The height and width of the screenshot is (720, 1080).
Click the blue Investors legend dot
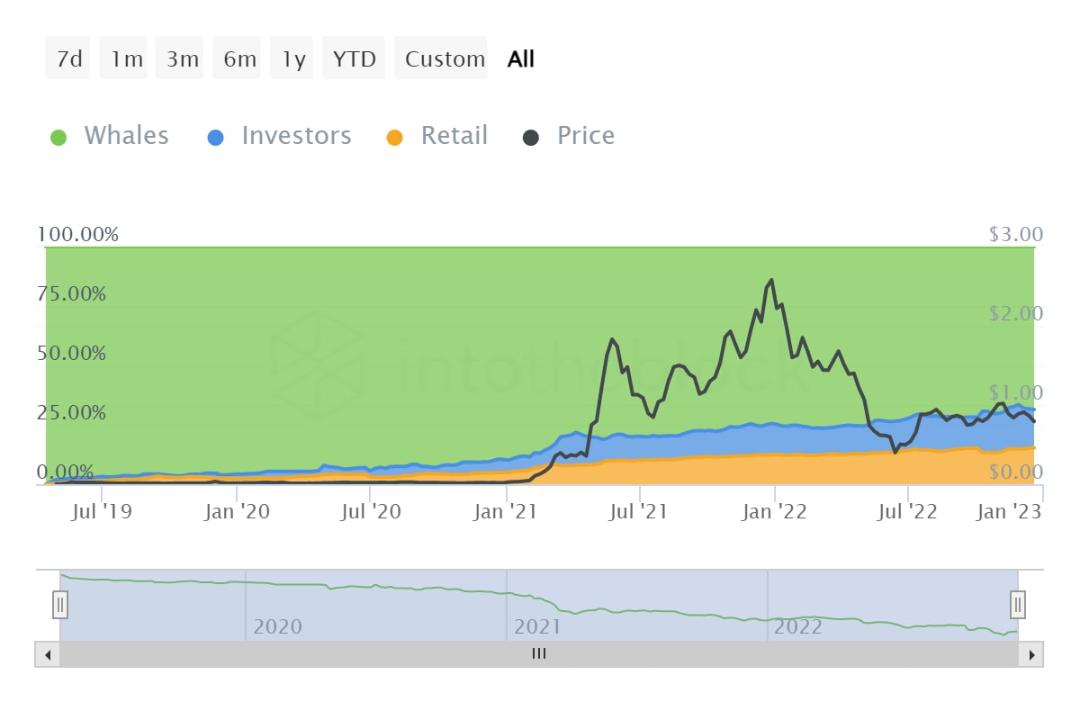click(215, 138)
